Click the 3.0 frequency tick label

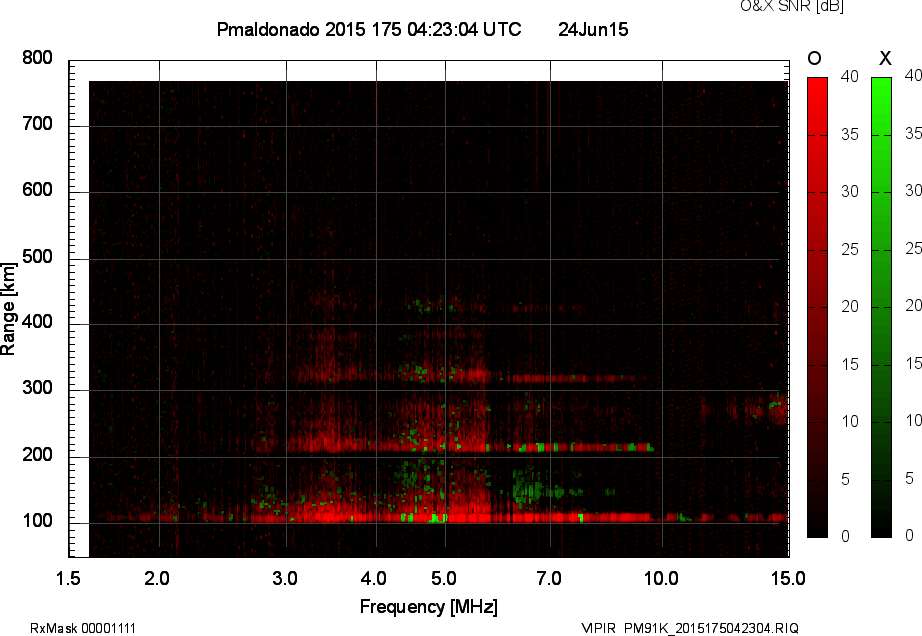tap(285, 579)
